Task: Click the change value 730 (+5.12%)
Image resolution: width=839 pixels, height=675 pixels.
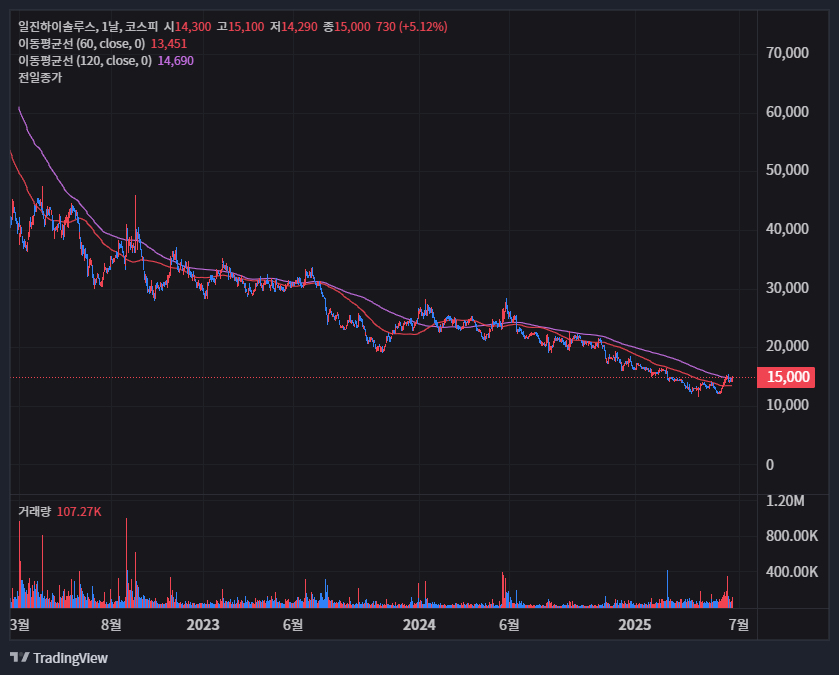Action: pos(411,27)
